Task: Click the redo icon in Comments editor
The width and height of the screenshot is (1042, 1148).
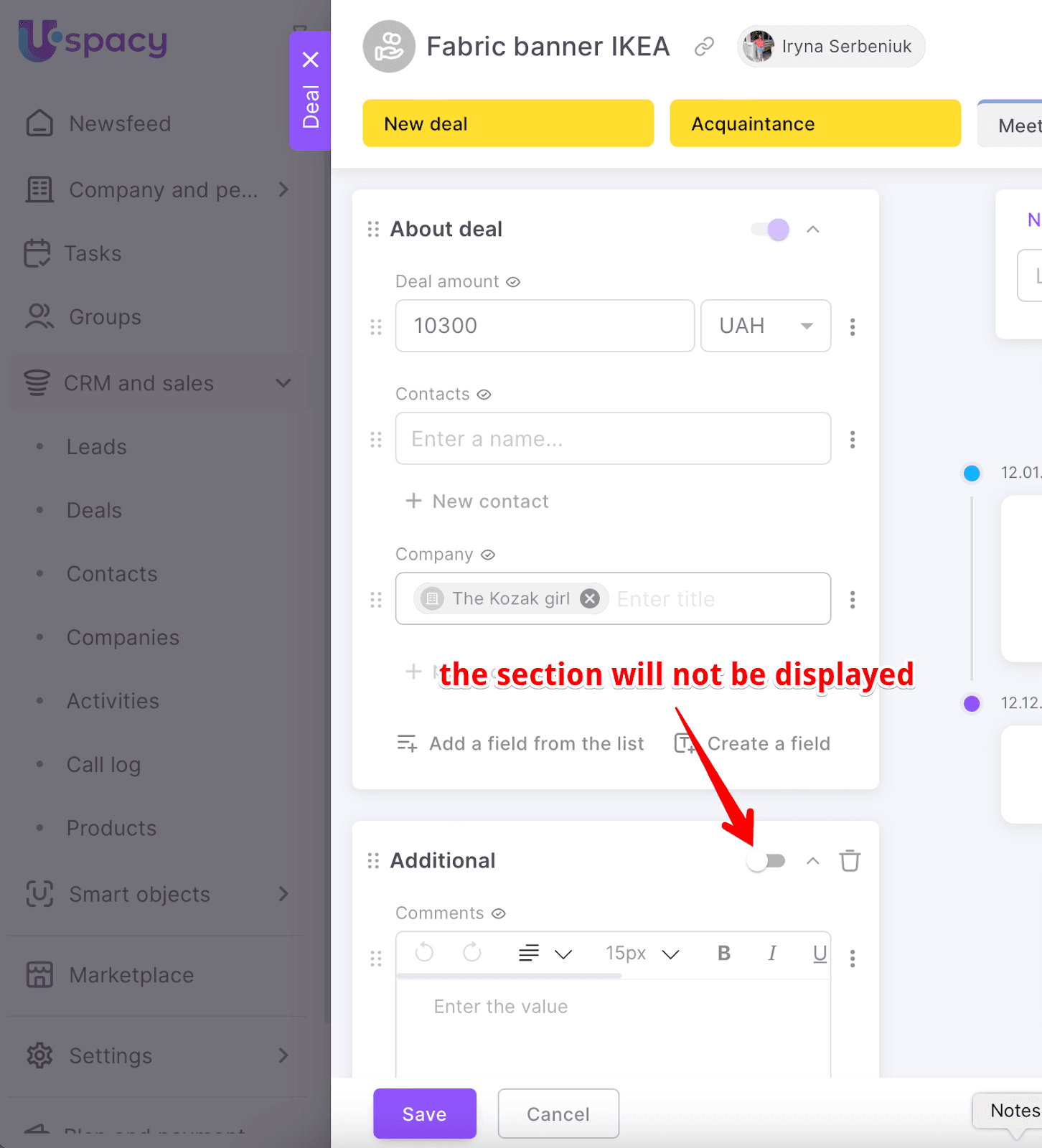Action: pyautogui.click(x=471, y=953)
